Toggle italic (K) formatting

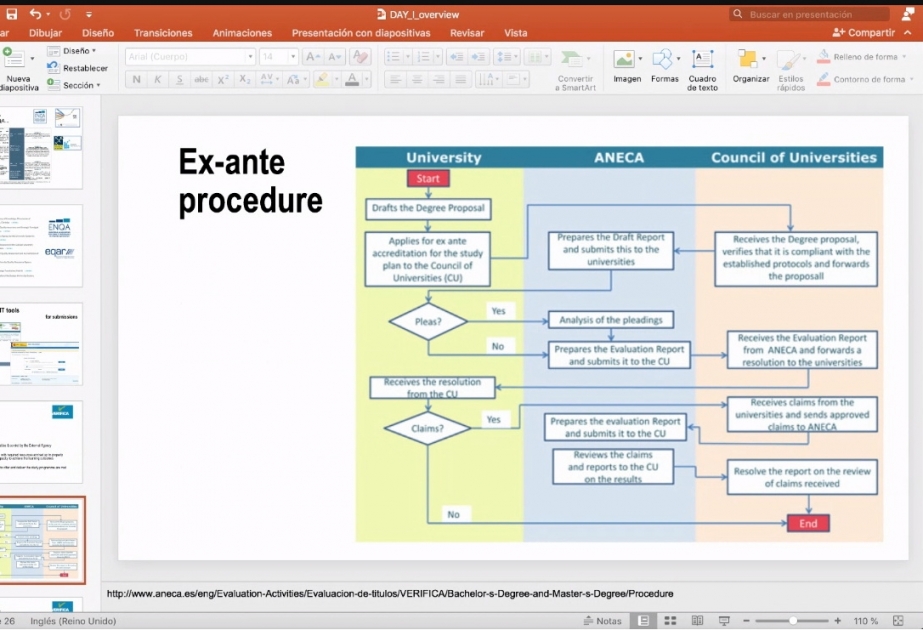[x=158, y=79]
